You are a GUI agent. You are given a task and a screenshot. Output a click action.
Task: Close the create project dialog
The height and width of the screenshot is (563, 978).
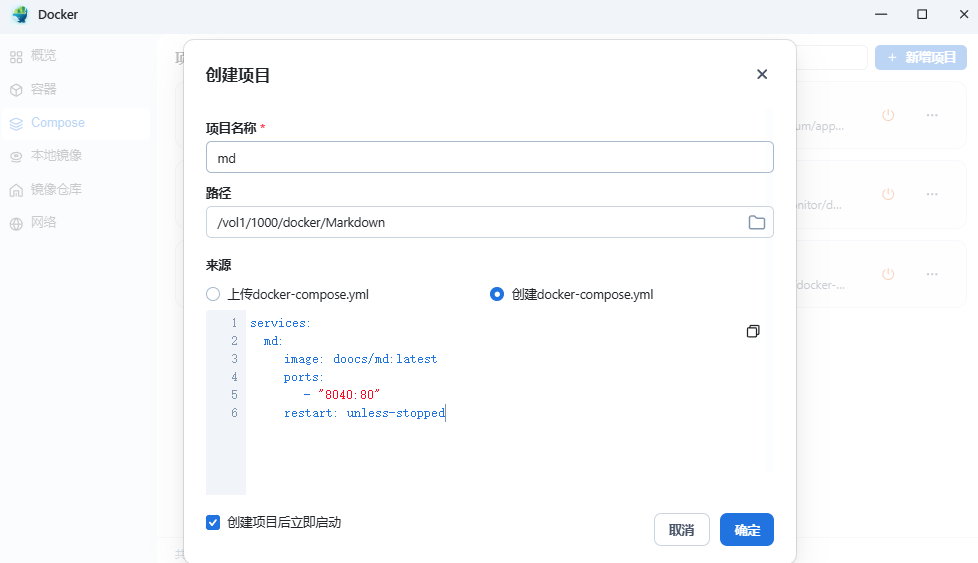(x=762, y=74)
